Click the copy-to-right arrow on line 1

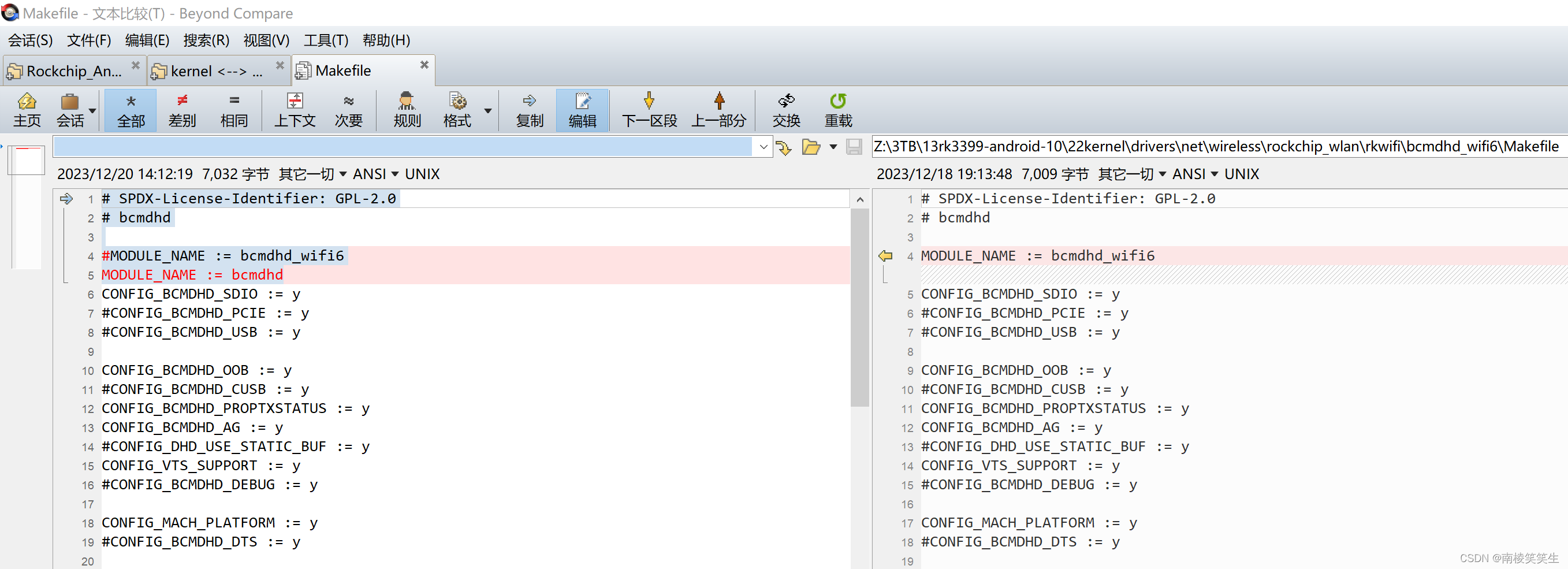click(x=66, y=198)
